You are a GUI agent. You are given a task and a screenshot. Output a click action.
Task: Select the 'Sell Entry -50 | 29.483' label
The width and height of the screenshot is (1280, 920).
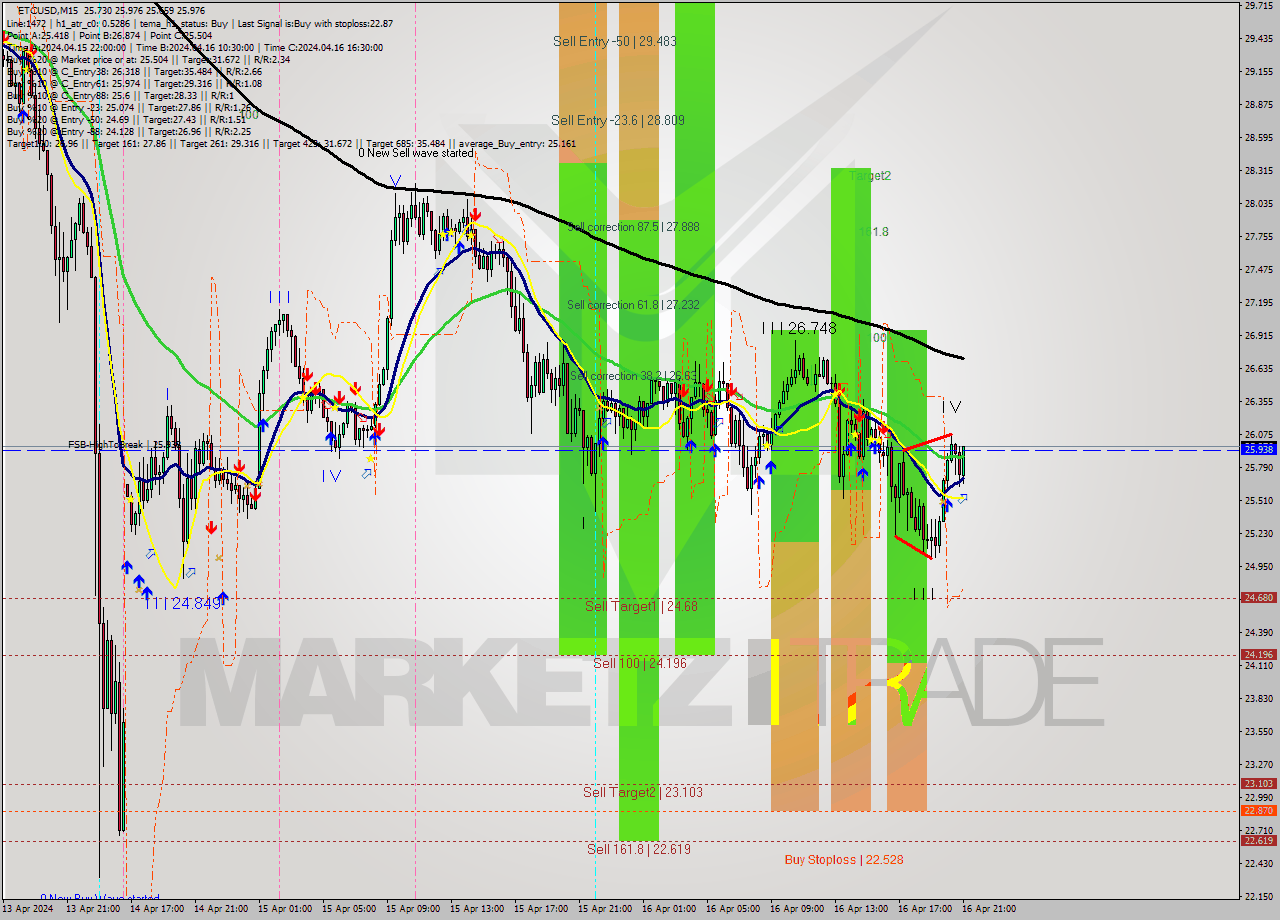[x=615, y=41]
